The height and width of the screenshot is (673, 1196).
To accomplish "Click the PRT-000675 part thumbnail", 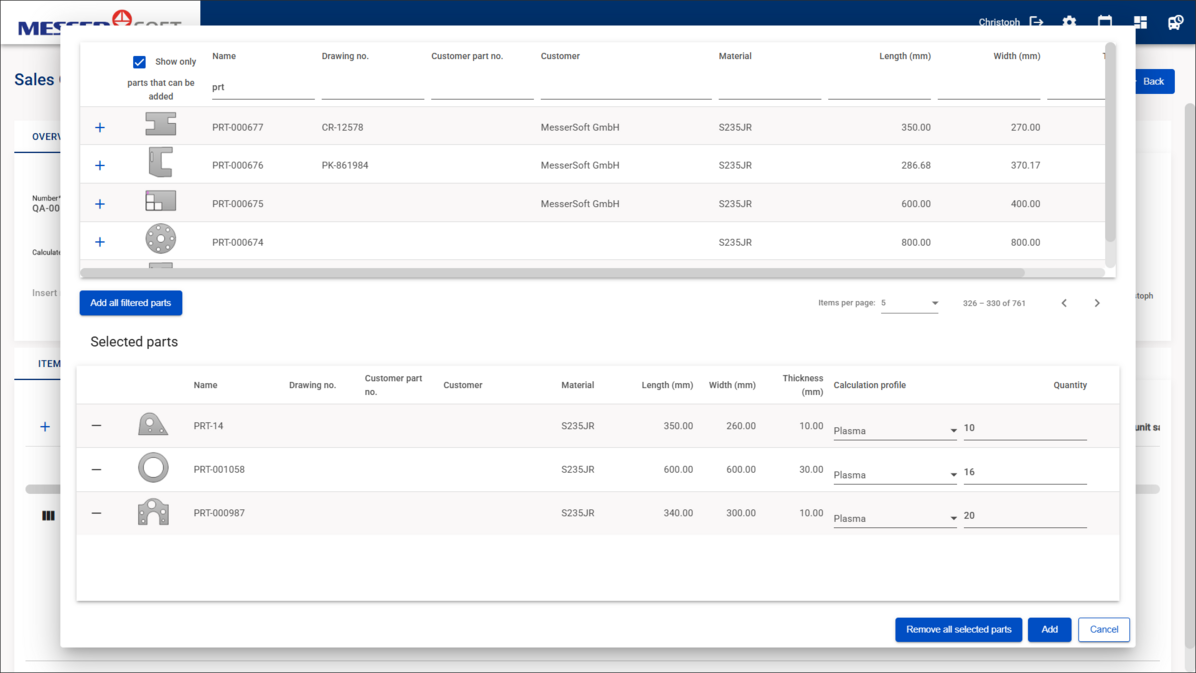I will (x=160, y=202).
